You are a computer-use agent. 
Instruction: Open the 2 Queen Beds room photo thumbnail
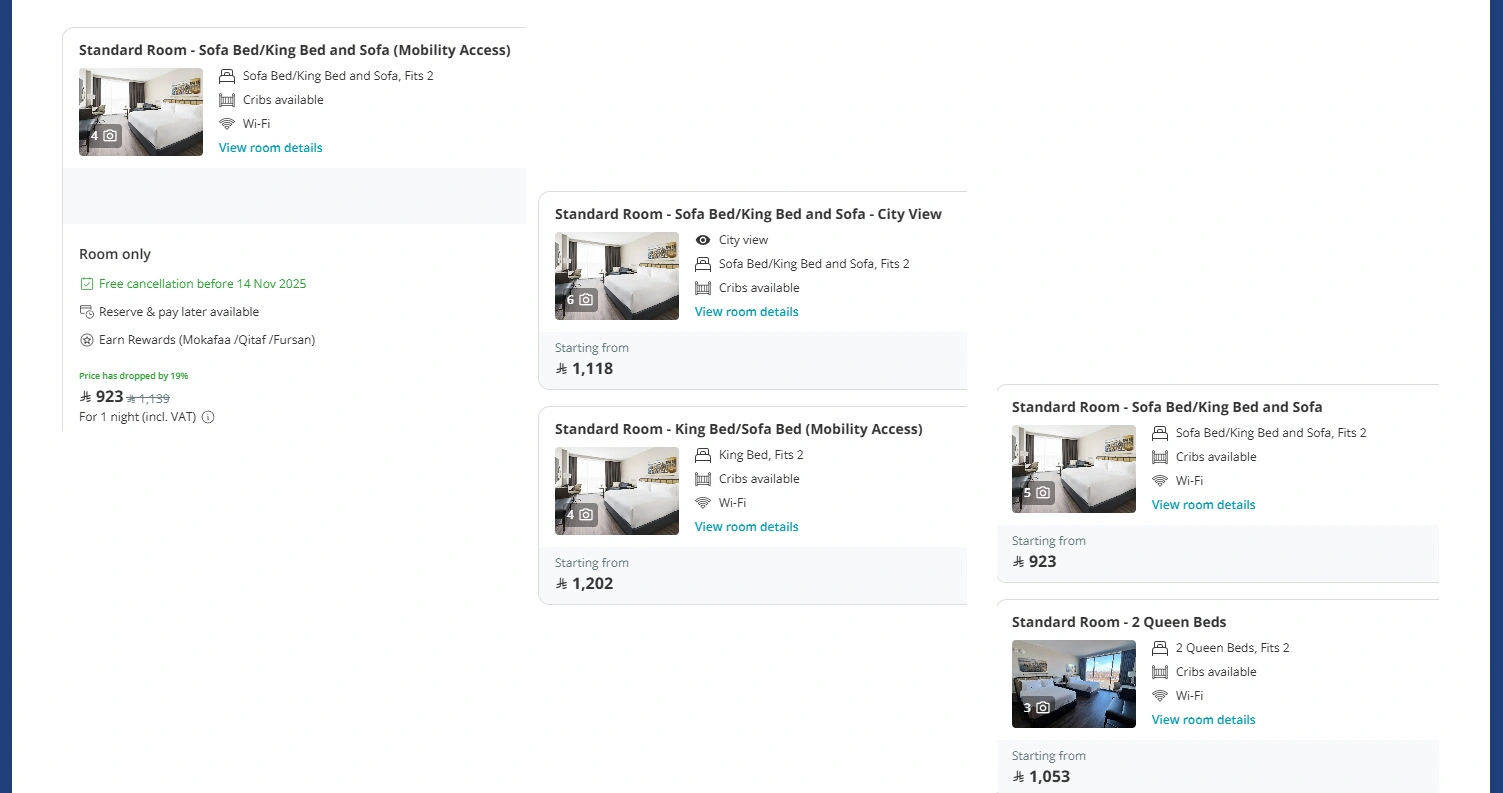point(1073,684)
